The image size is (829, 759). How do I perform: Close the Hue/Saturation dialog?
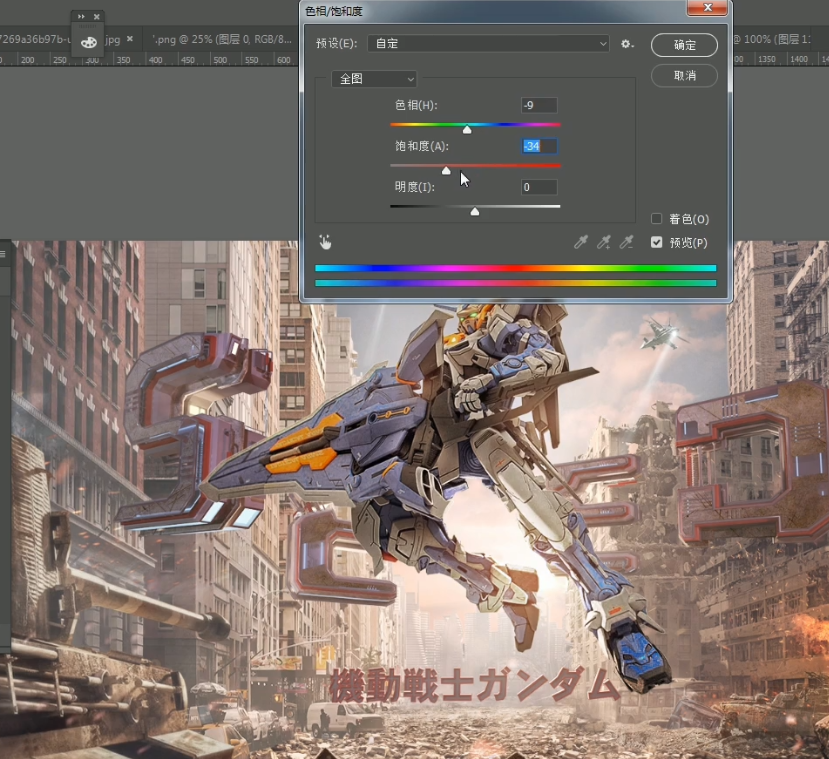[707, 8]
